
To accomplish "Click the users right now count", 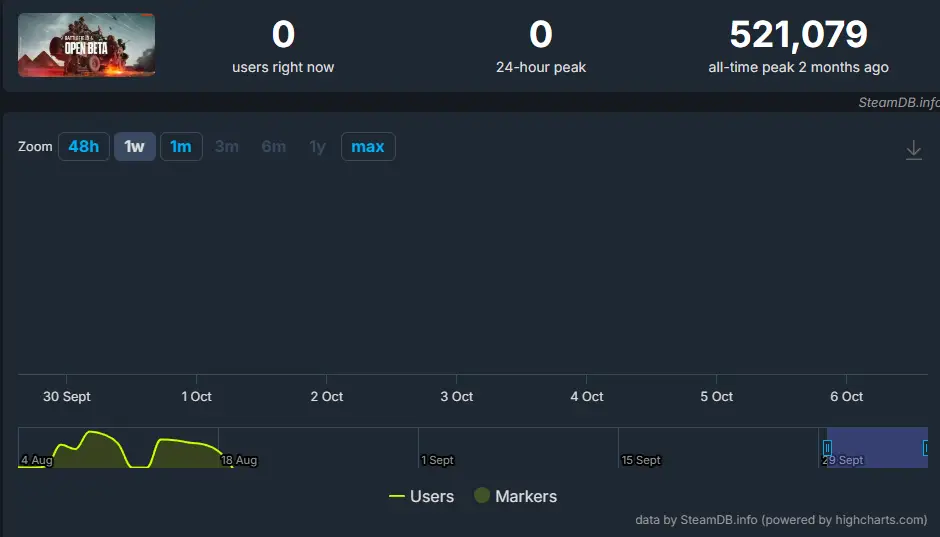I will [283, 35].
